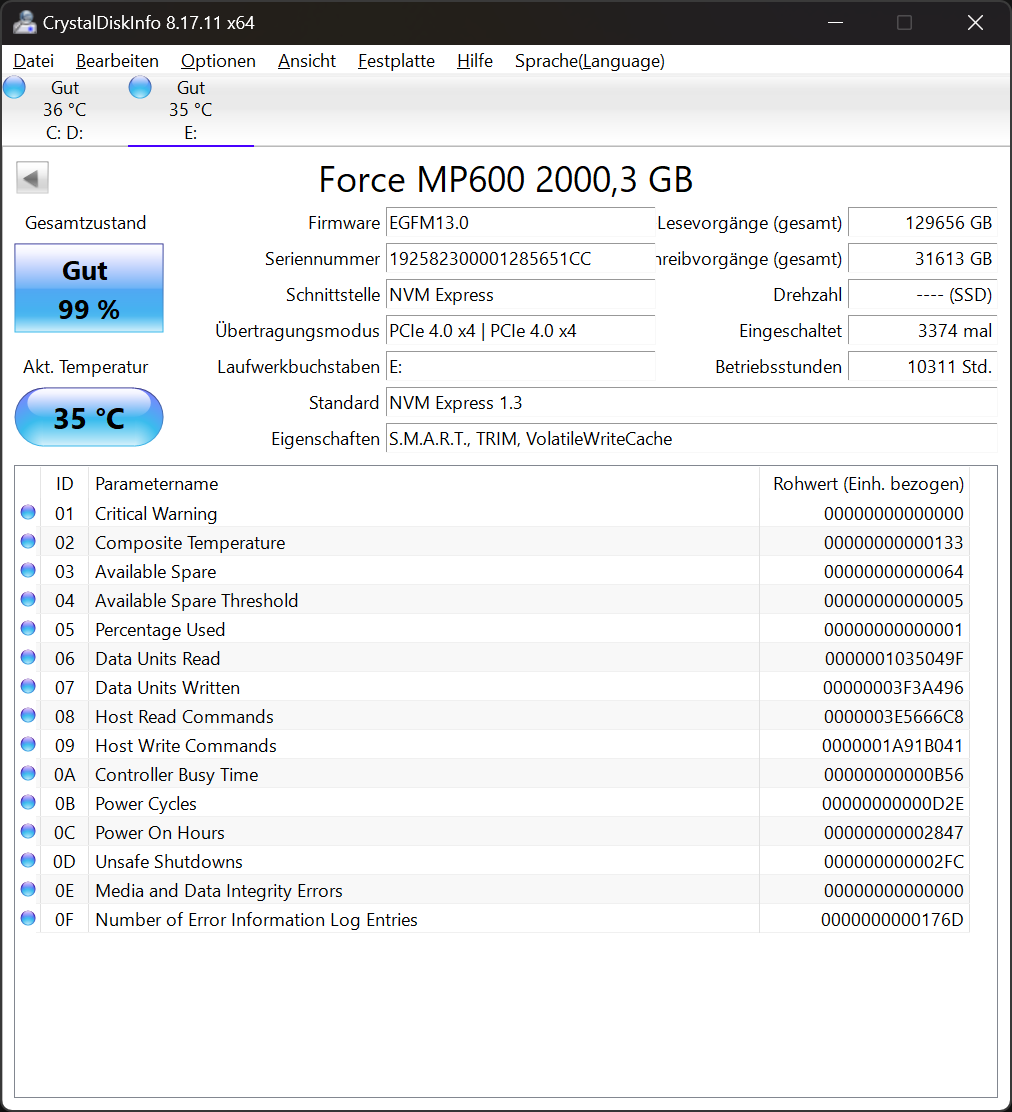The image size is (1012, 1112).
Task: Click raw value 00000000000D2E
Action: tap(892, 804)
